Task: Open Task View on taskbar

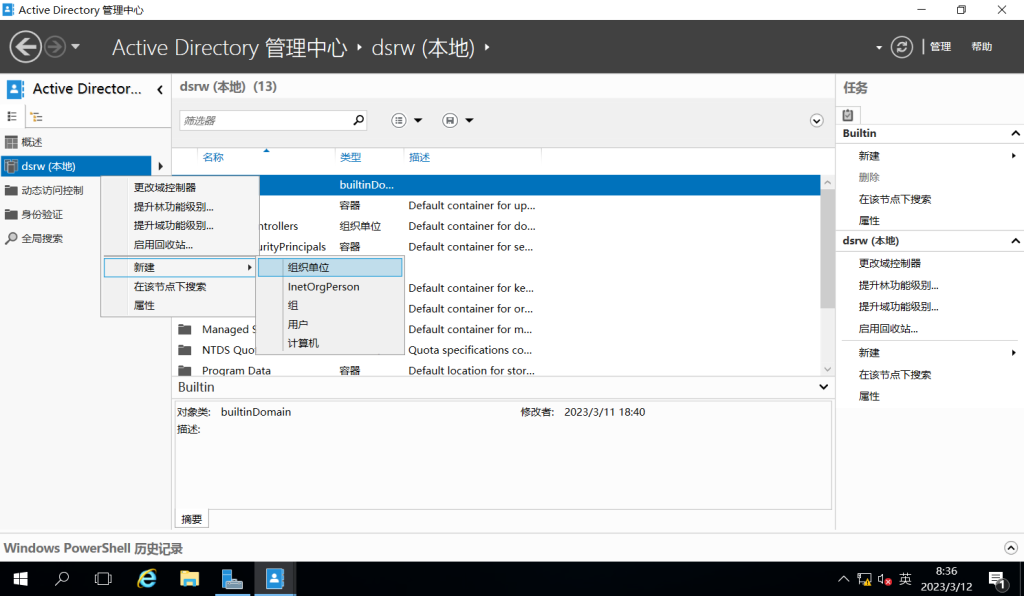Action: tap(103, 579)
